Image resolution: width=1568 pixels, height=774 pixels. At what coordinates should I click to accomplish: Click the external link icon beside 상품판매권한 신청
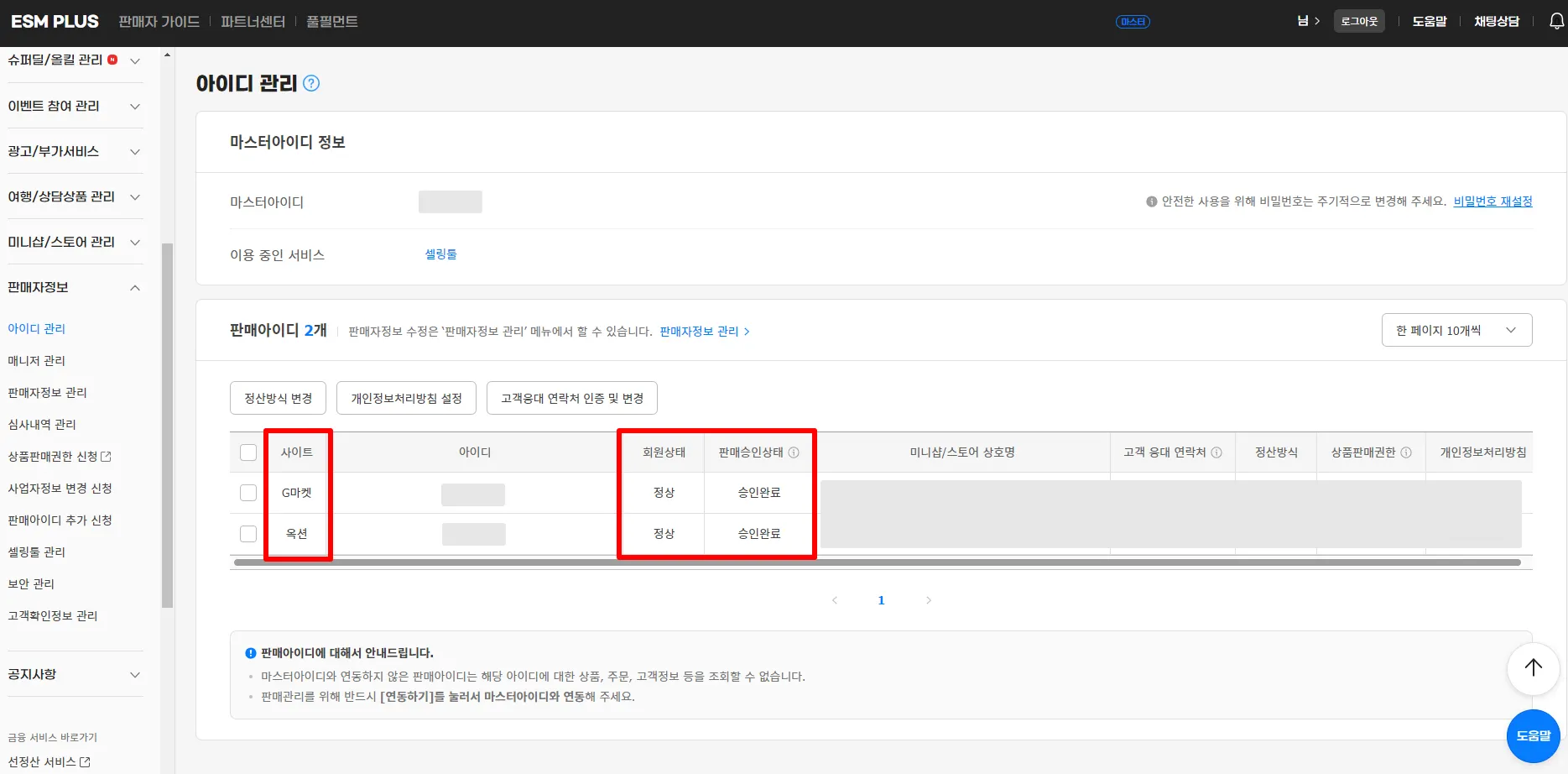(106, 457)
